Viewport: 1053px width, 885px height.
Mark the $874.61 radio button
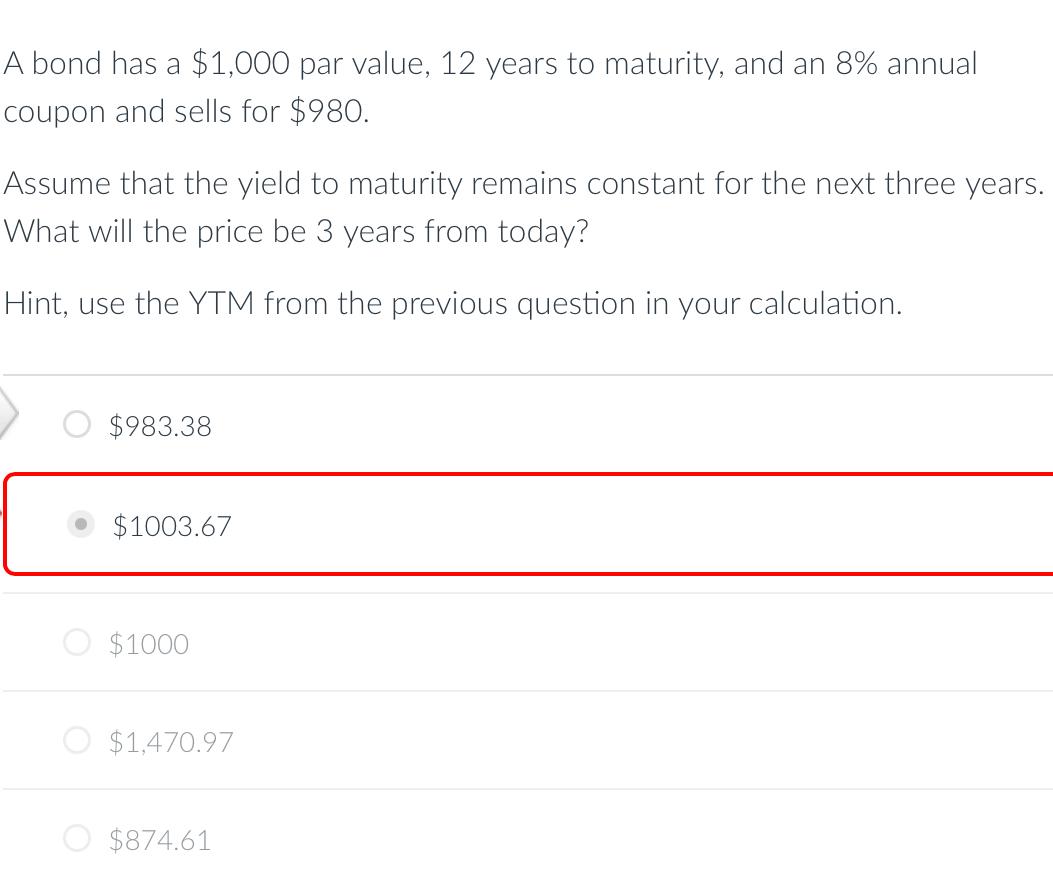(x=77, y=838)
